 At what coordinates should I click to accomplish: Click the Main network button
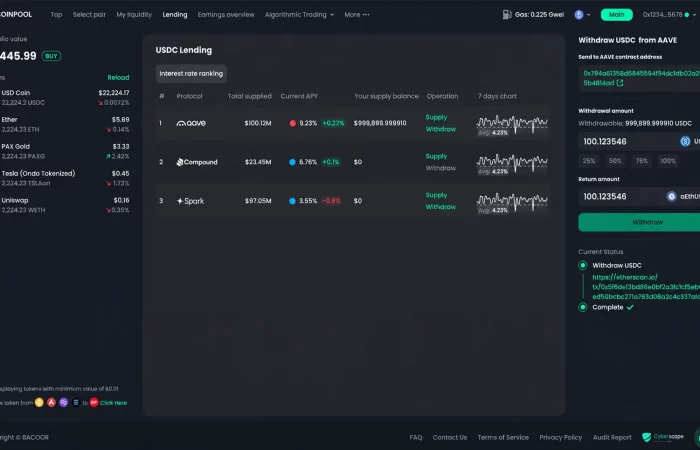(617, 15)
